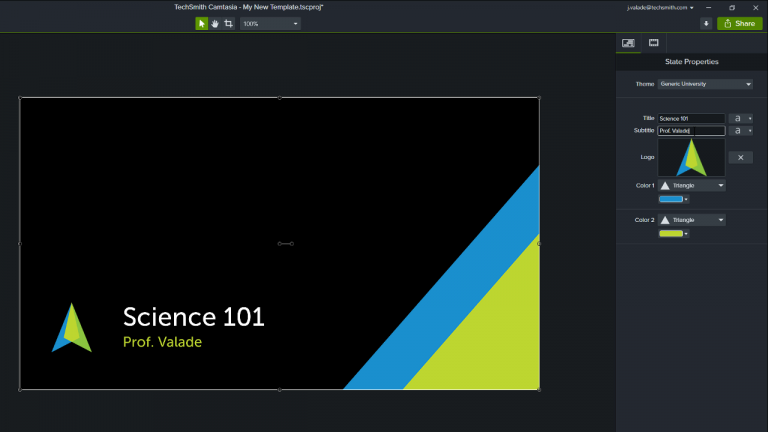Open the Theme Generic University dropdown

[705, 84]
